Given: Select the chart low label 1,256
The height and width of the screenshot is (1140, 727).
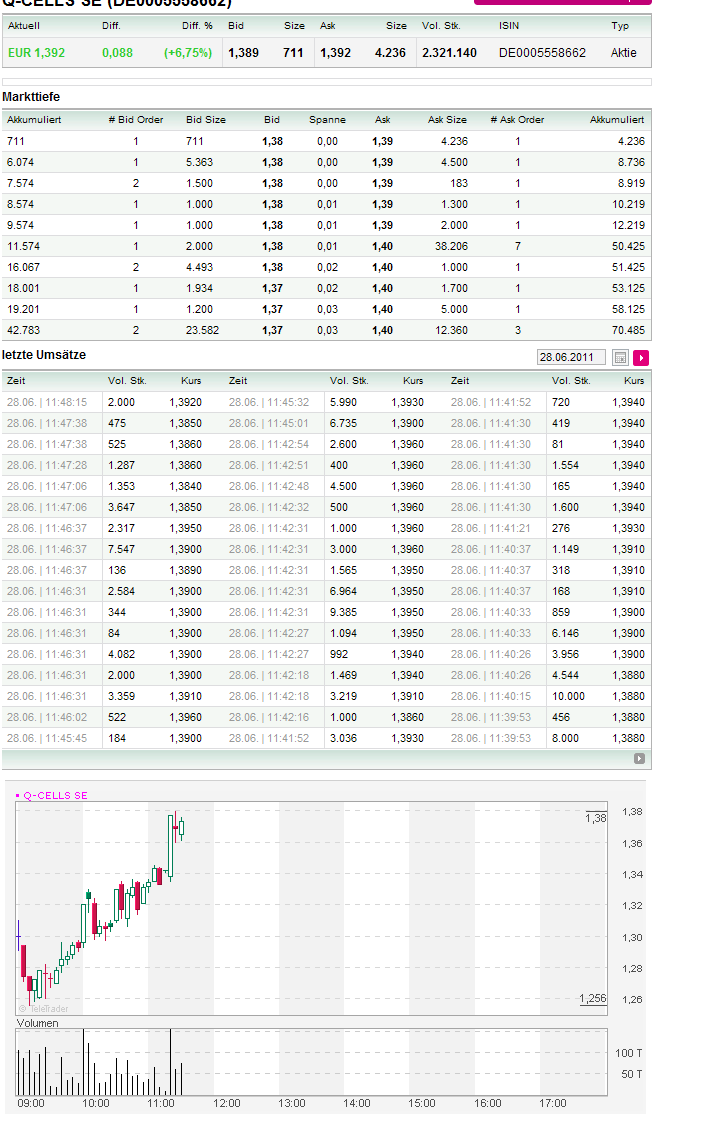Looking at the screenshot, I should (593, 998).
